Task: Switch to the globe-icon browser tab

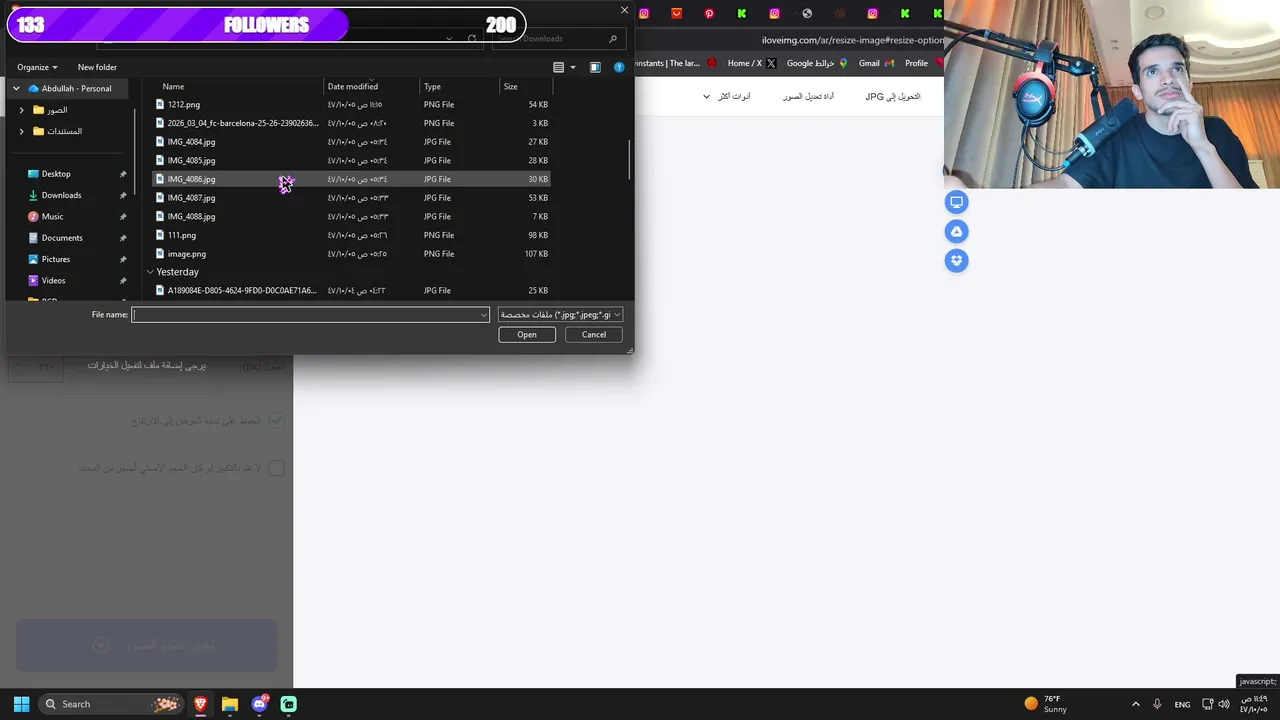Action: 807,13
